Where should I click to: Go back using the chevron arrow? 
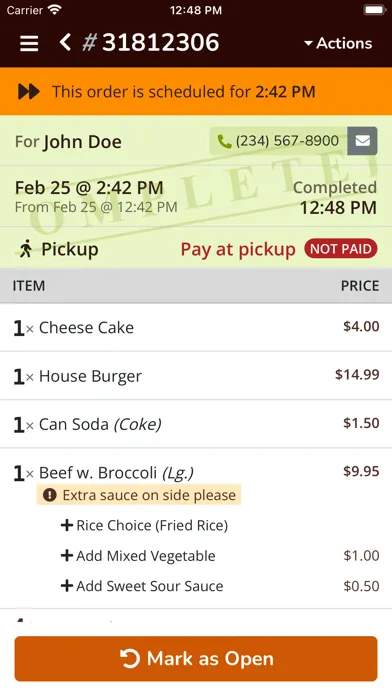click(65, 43)
